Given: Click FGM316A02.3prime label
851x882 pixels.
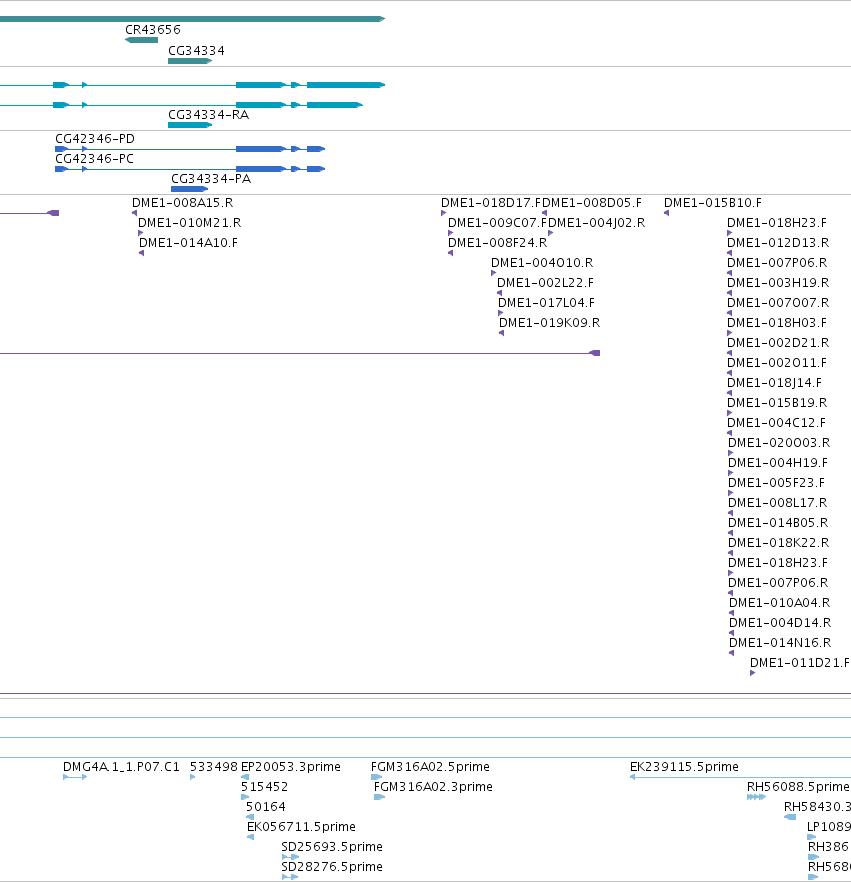Looking at the screenshot, I should tap(433, 787).
